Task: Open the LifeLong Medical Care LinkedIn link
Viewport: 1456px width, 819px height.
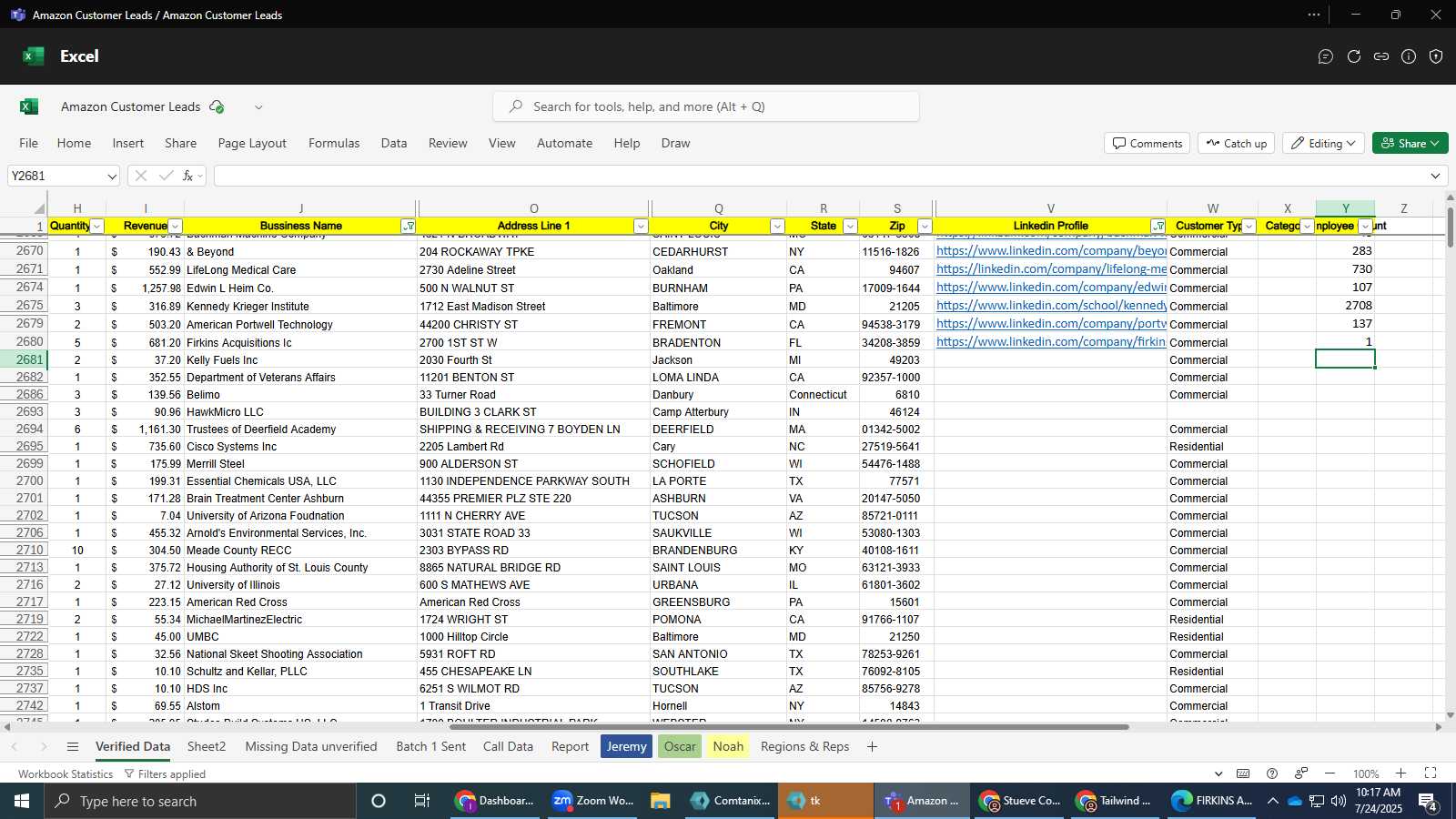Action: coord(1051,269)
